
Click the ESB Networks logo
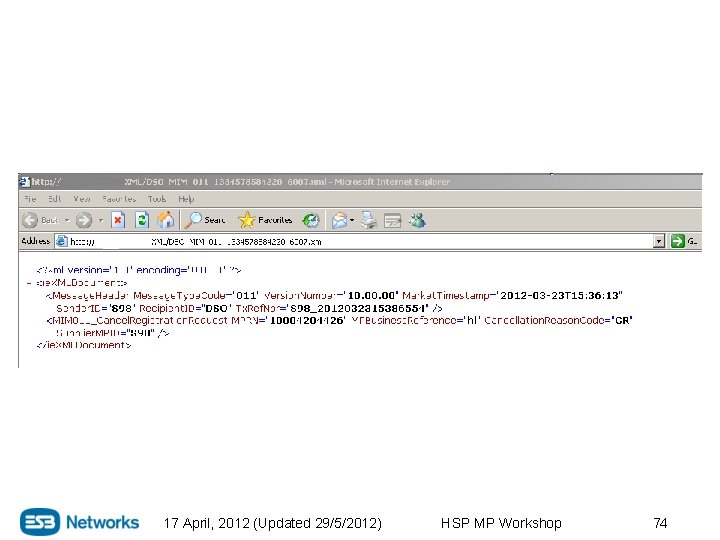point(79,522)
